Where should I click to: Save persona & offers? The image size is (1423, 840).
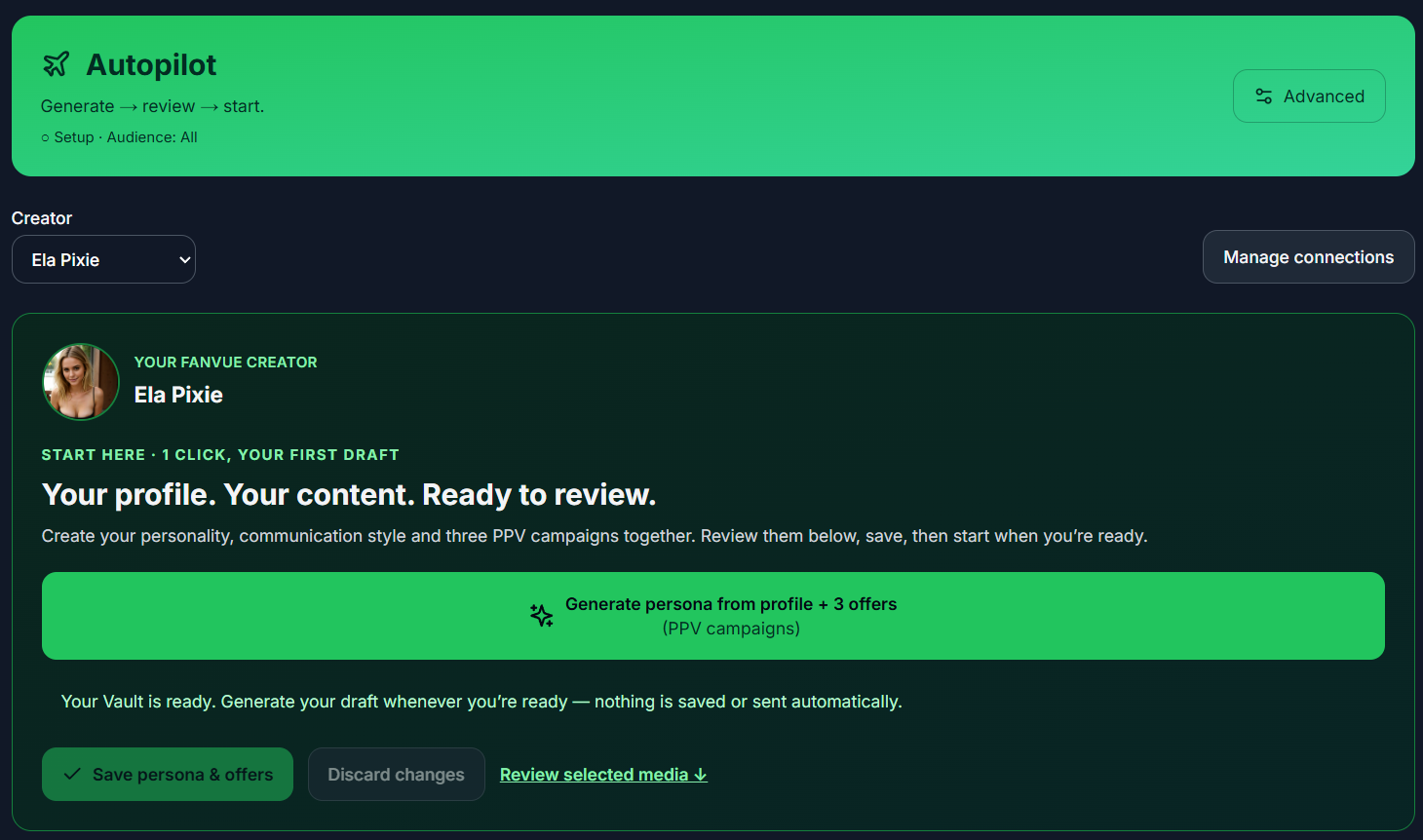point(168,774)
